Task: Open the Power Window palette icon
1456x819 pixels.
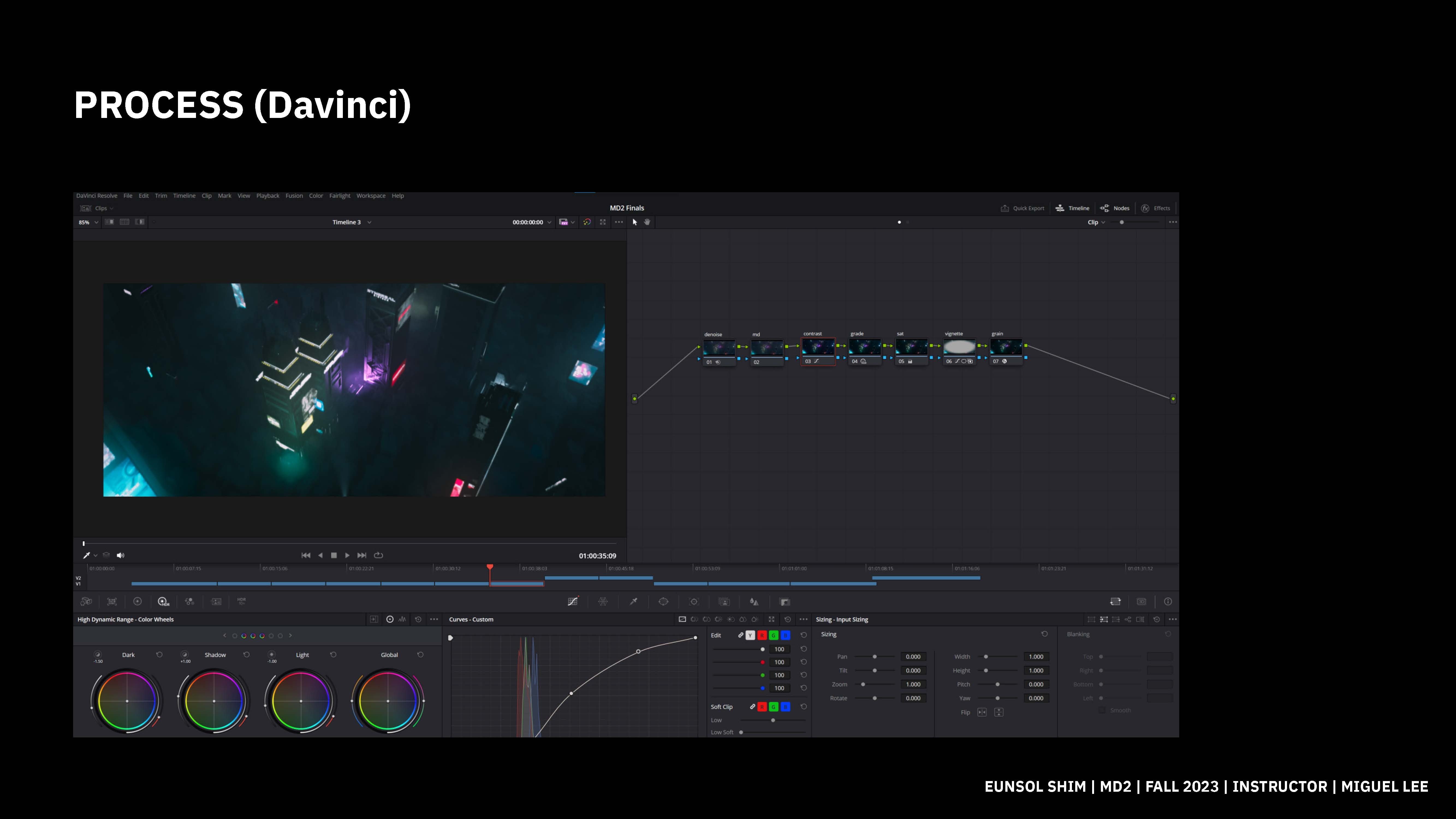Action: 664,601
